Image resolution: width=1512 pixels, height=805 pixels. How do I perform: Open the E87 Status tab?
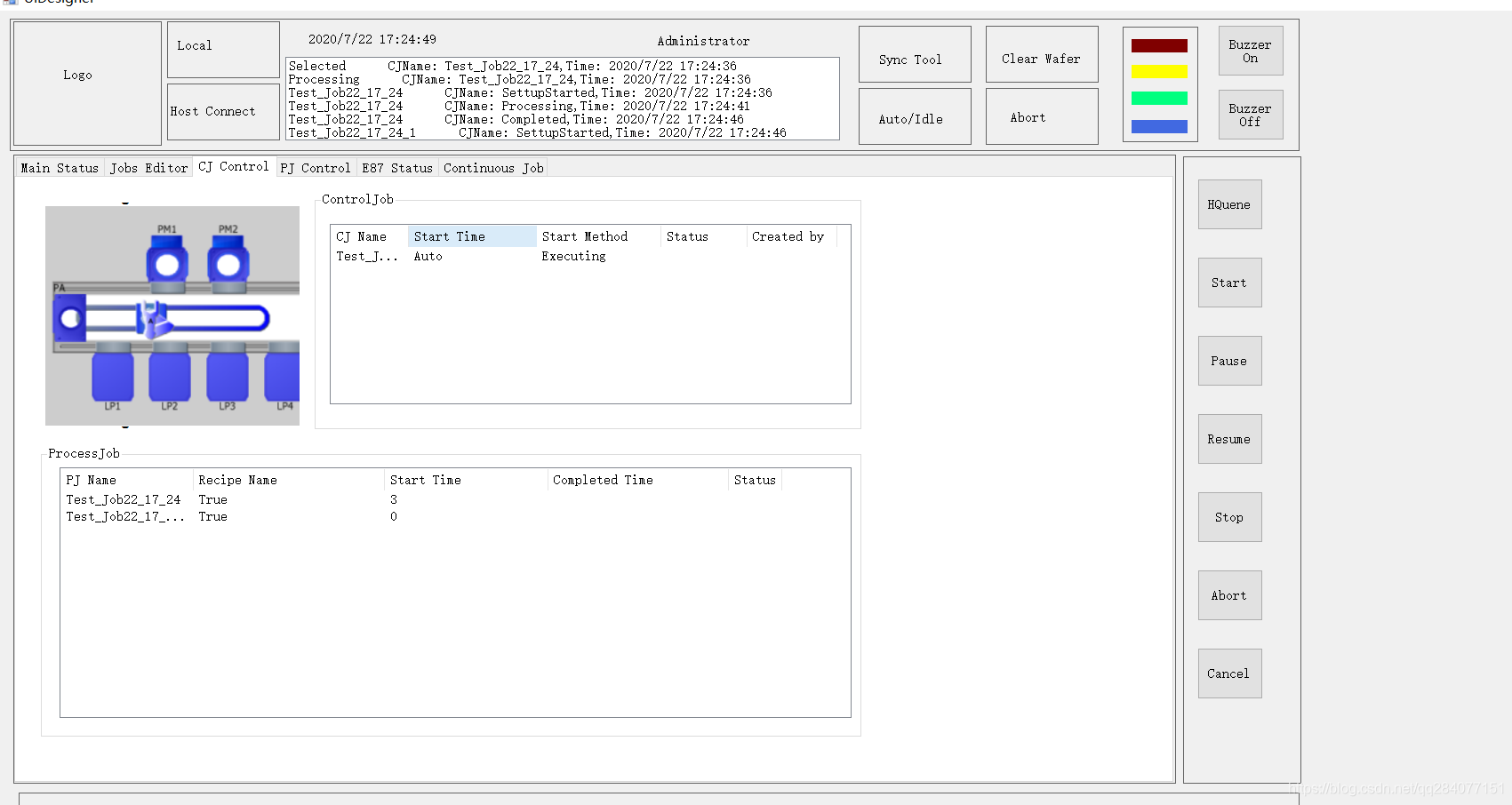click(x=397, y=168)
